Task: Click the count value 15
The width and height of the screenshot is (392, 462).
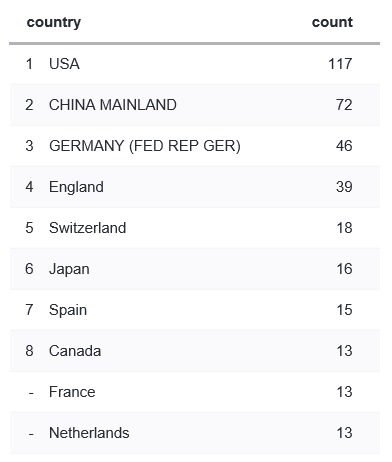Action: click(x=344, y=310)
